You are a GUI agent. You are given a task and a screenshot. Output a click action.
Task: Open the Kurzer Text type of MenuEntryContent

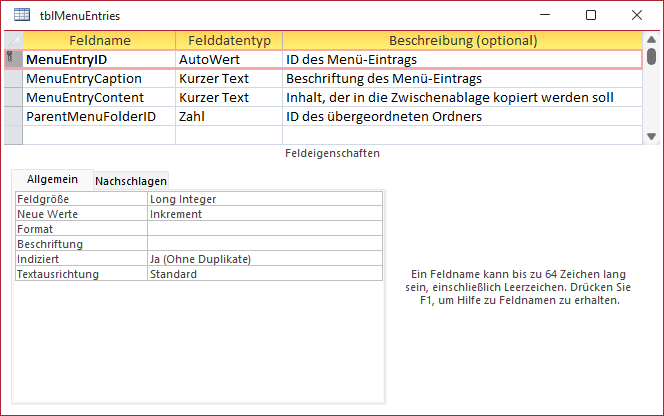pos(226,97)
